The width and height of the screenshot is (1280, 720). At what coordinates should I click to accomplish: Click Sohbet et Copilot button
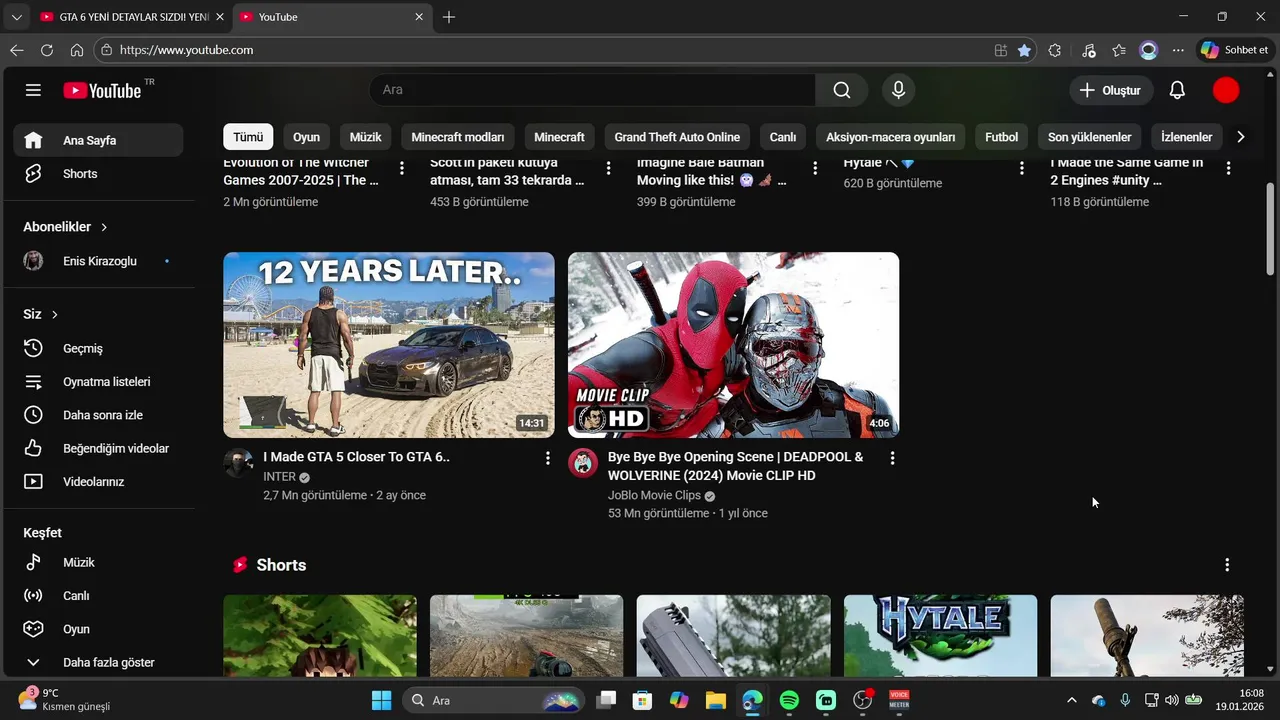pos(1235,50)
